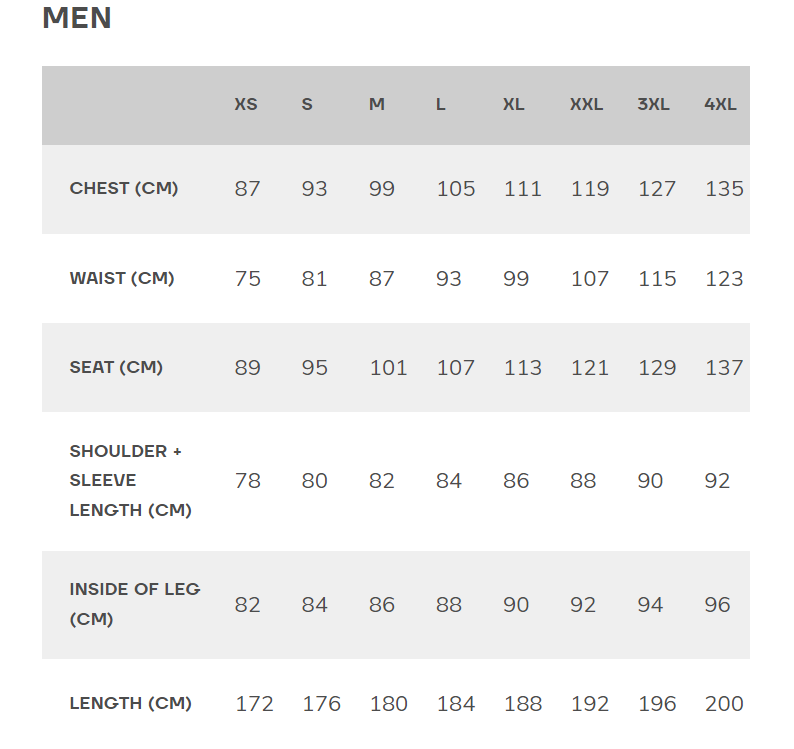Viewport: 794px width, 749px height.
Task: Click the CHEST (CM) row label
Action: [124, 188]
